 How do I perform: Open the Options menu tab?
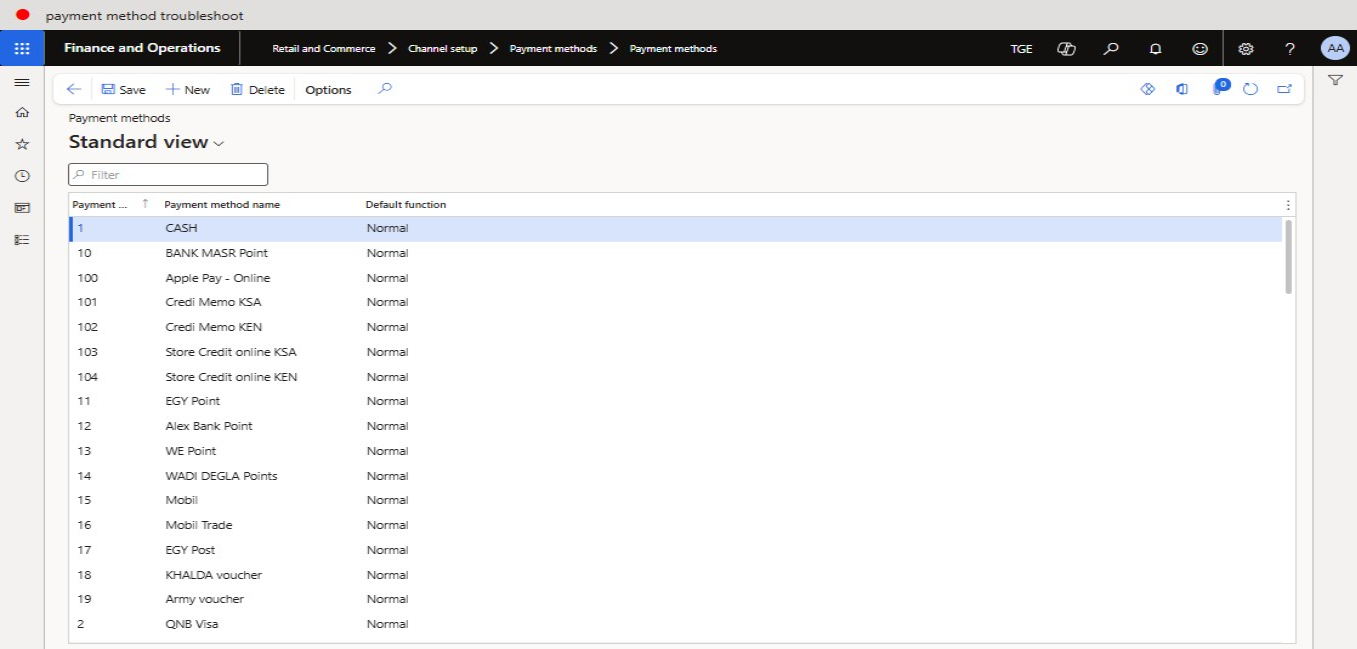(328, 89)
